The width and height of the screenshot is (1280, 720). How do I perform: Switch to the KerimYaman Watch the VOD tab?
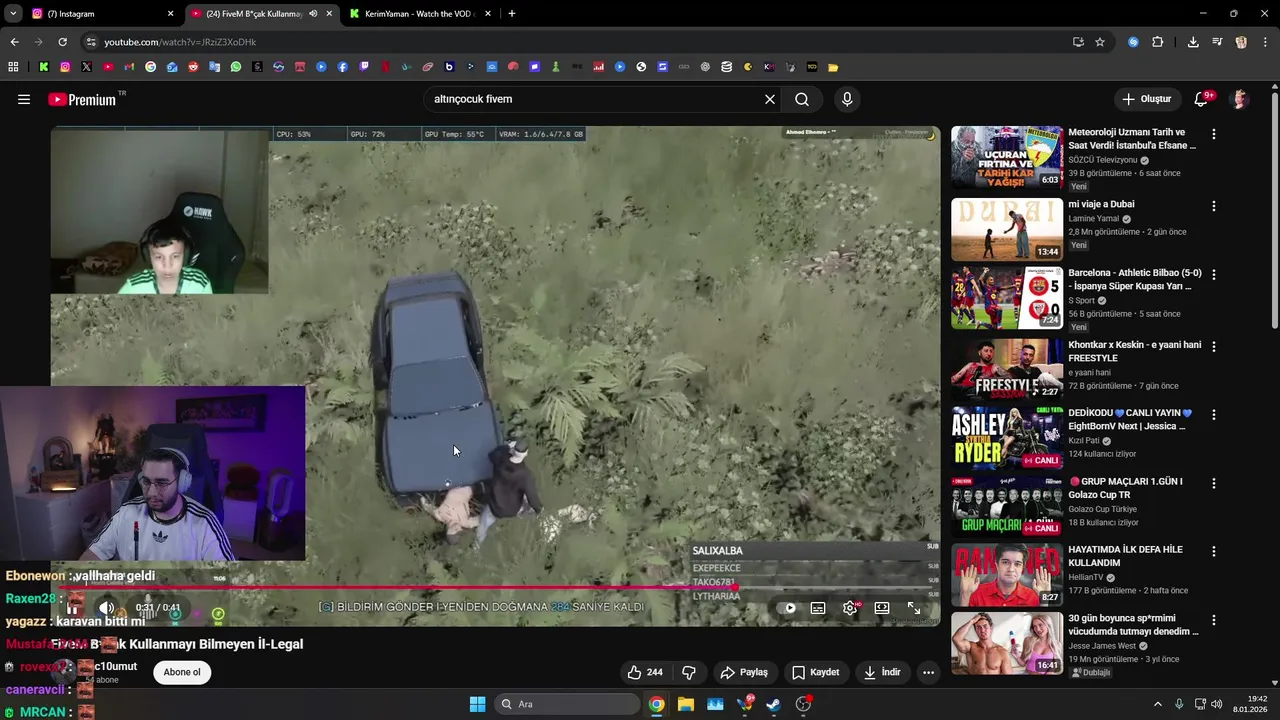420,14
